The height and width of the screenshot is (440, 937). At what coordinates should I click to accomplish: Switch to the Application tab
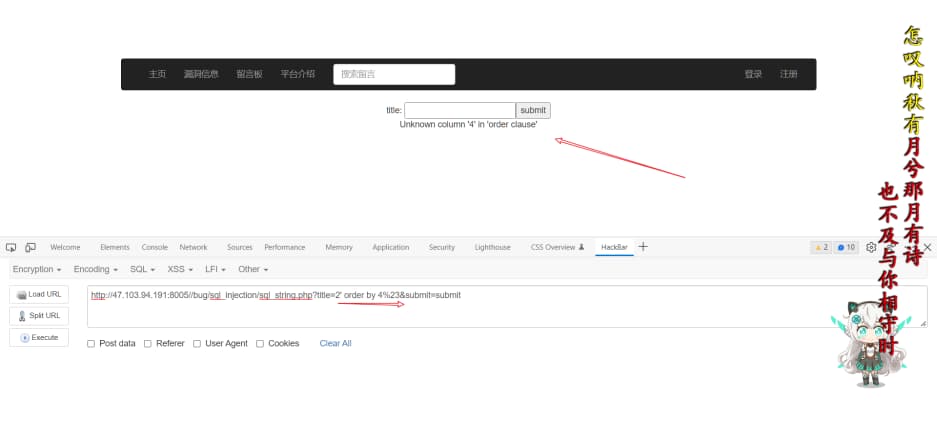(391, 248)
